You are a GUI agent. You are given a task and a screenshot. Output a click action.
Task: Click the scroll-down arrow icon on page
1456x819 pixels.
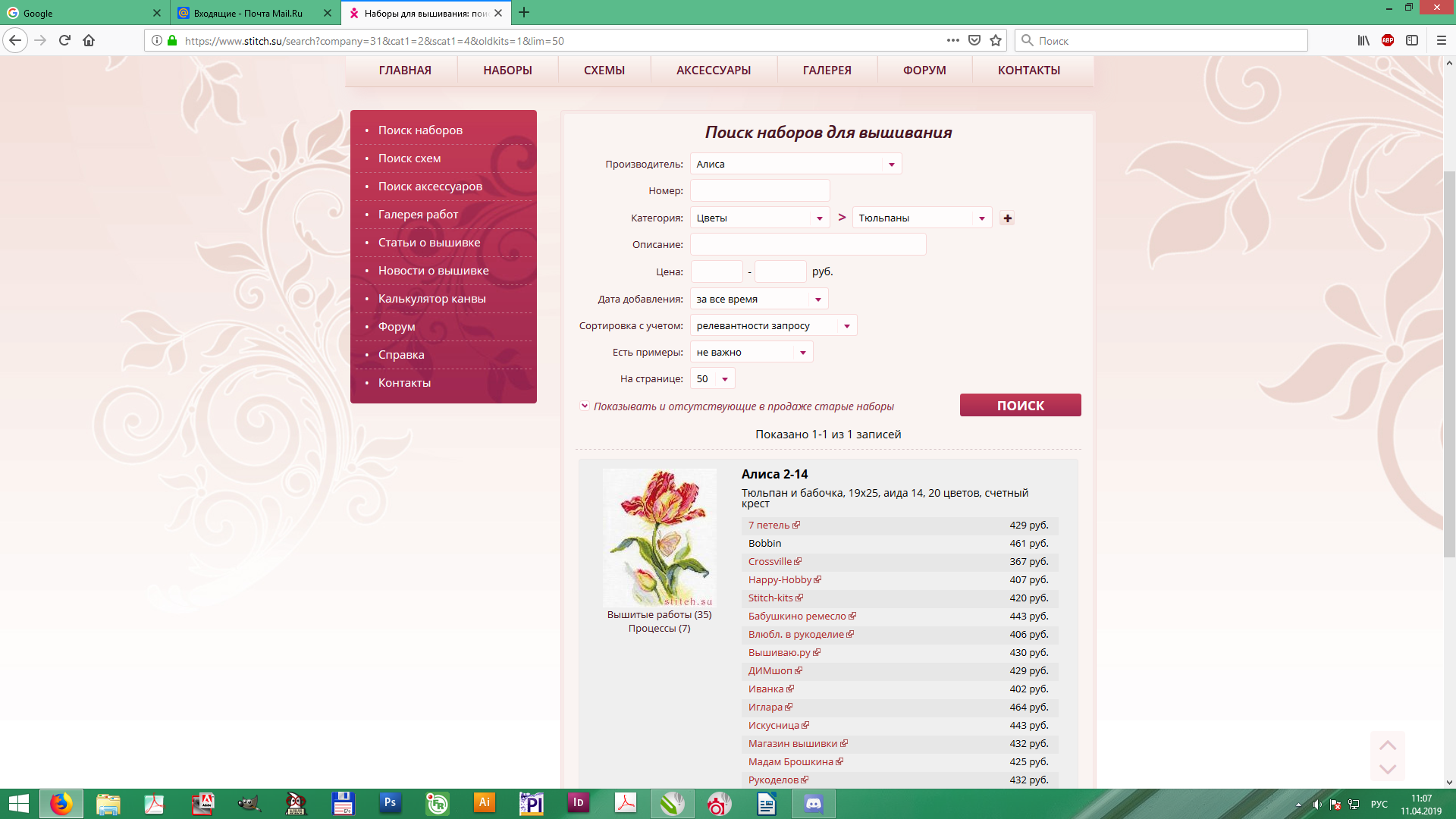[1387, 769]
